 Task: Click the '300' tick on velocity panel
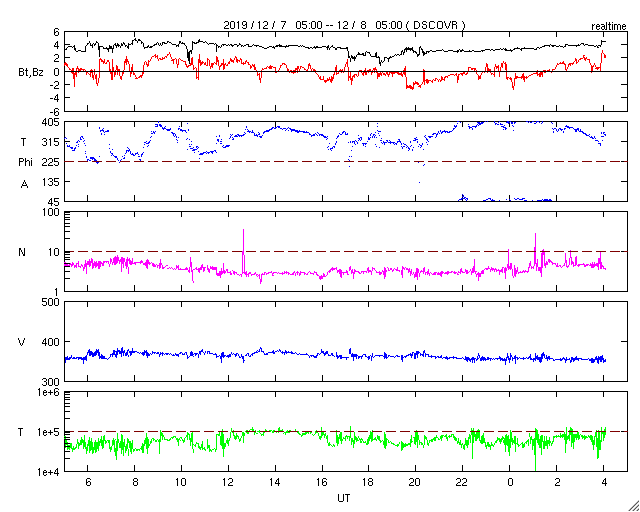point(51,382)
